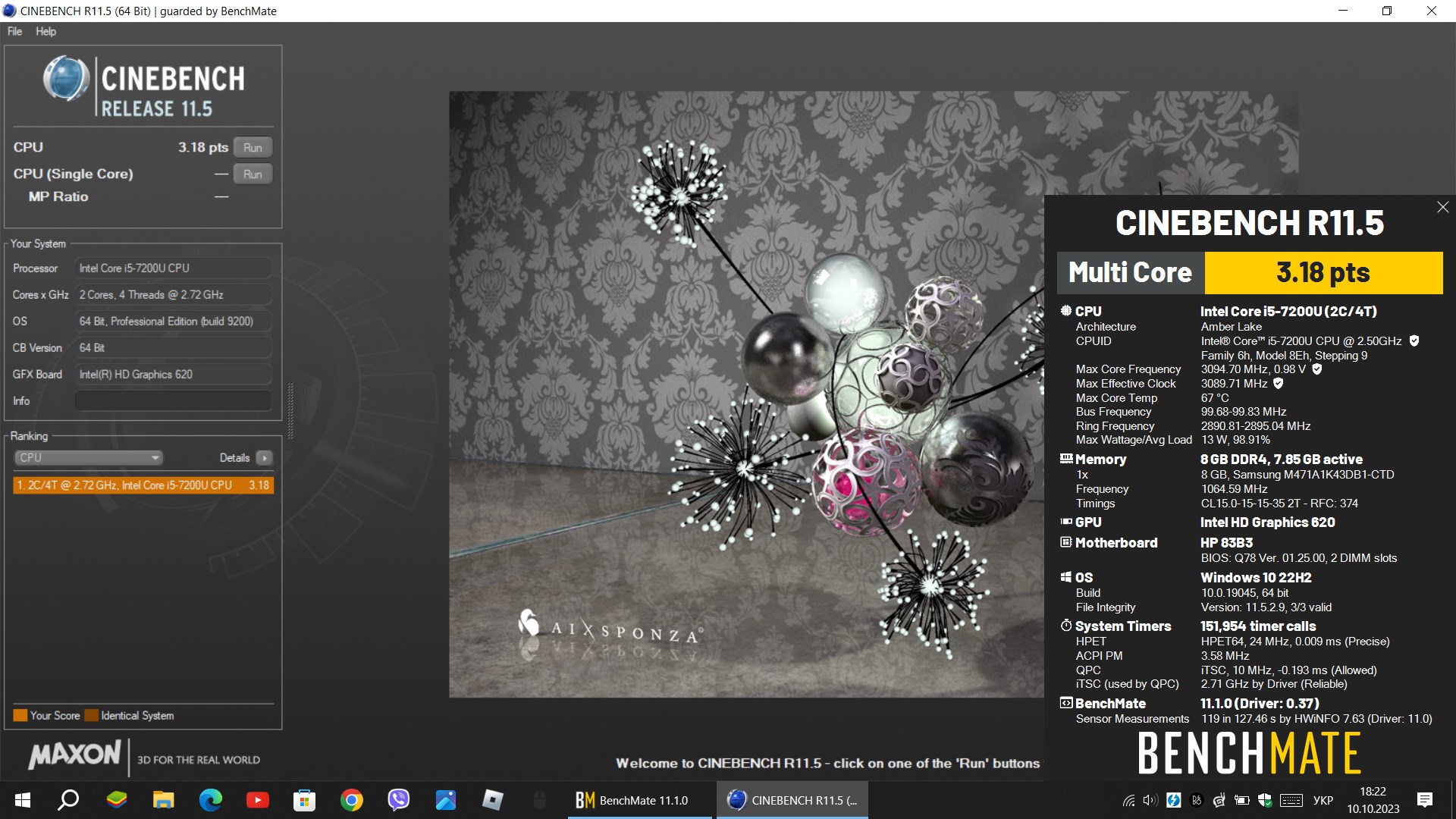
Task: Click the yellow 3.18 pts score banner
Action: (1323, 272)
